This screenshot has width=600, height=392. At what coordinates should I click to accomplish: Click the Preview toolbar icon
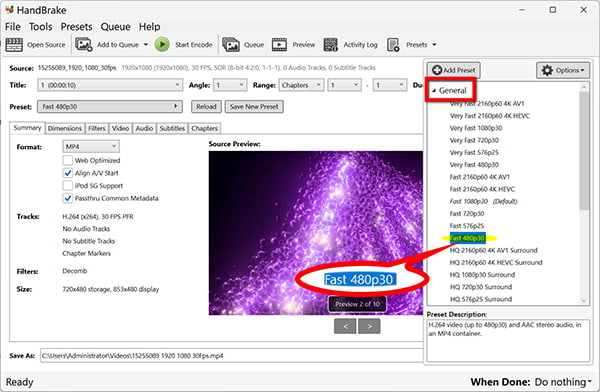click(x=279, y=44)
